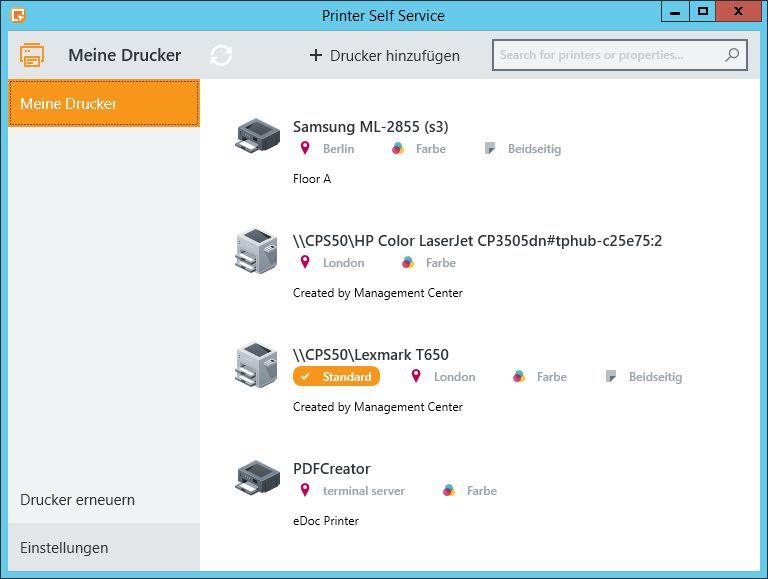Image resolution: width=768 pixels, height=579 pixels.
Task: Click Farbe label in PDFCreator row
Action: click(x=482, y=490)
